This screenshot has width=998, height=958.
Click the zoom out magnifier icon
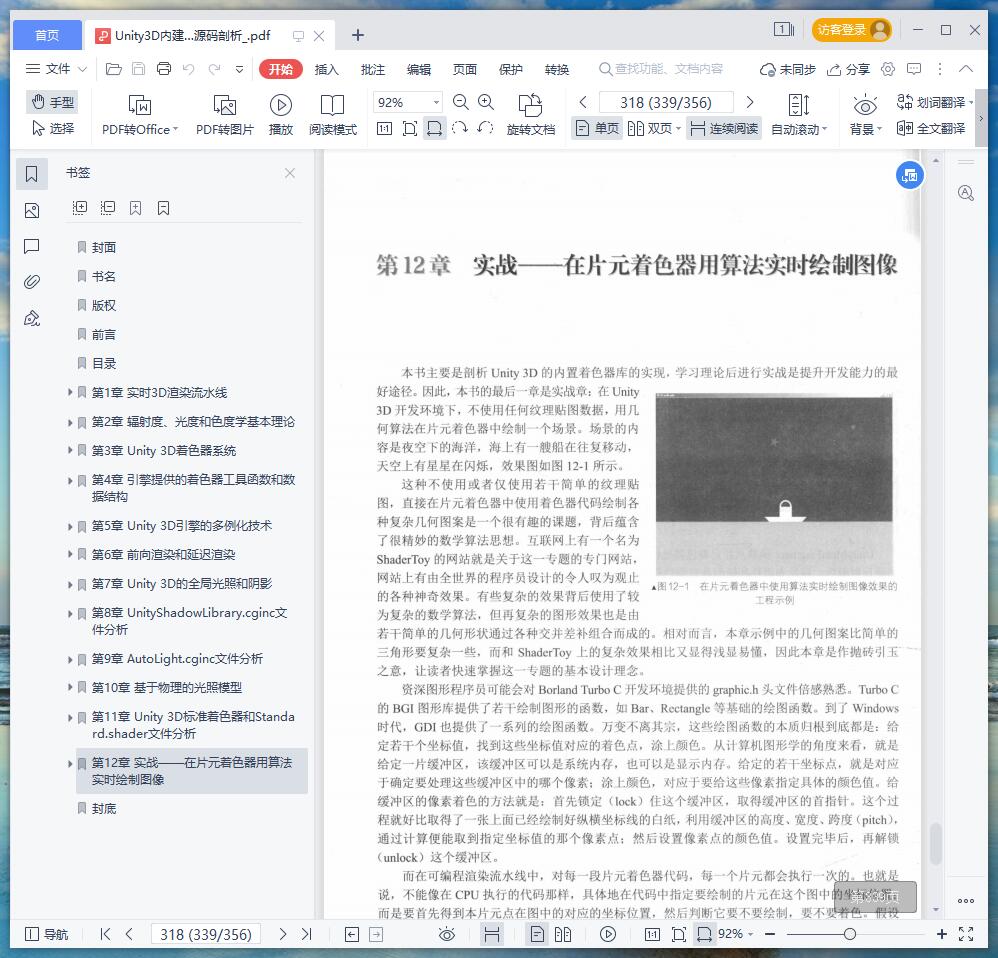[x=460, y=102]
